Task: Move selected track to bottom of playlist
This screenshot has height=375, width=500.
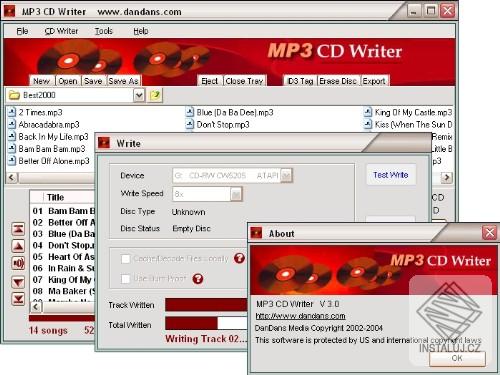Action: point(18,299)
